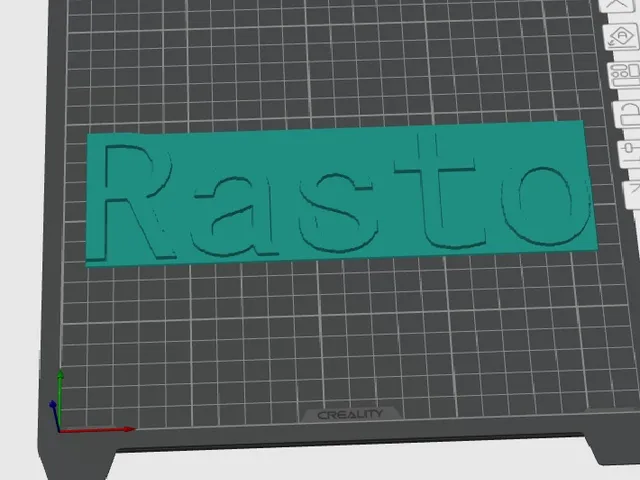640x480 pixels.
Task: Select the teal Rasto nameplate model
Action: click(341, 194)
